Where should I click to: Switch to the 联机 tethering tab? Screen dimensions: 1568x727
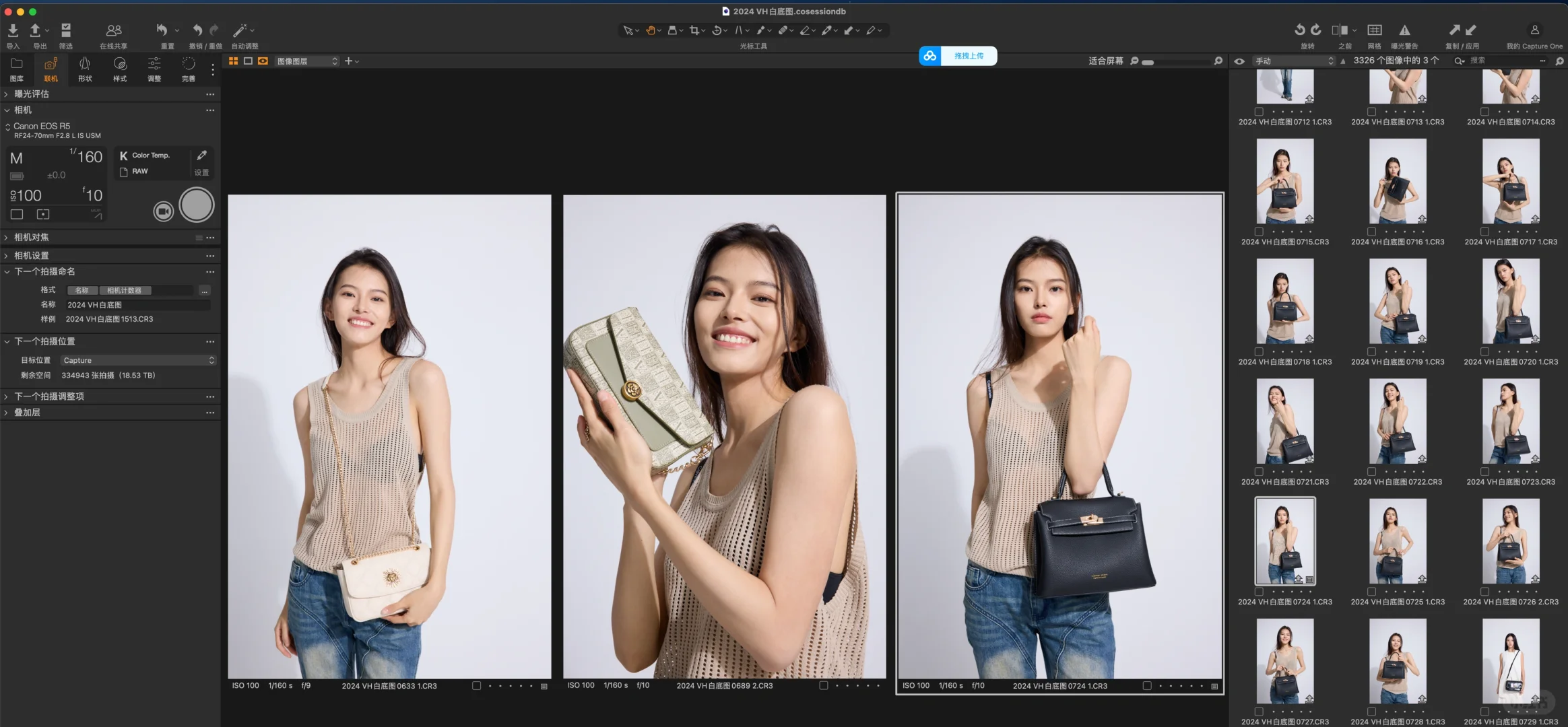[51, 69]
